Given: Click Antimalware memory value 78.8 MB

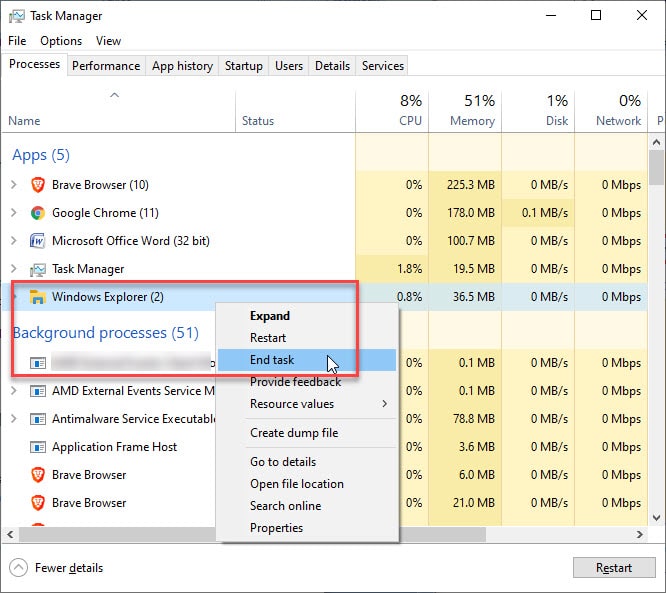Looking at the screenshot, I should tap(474, 419).
